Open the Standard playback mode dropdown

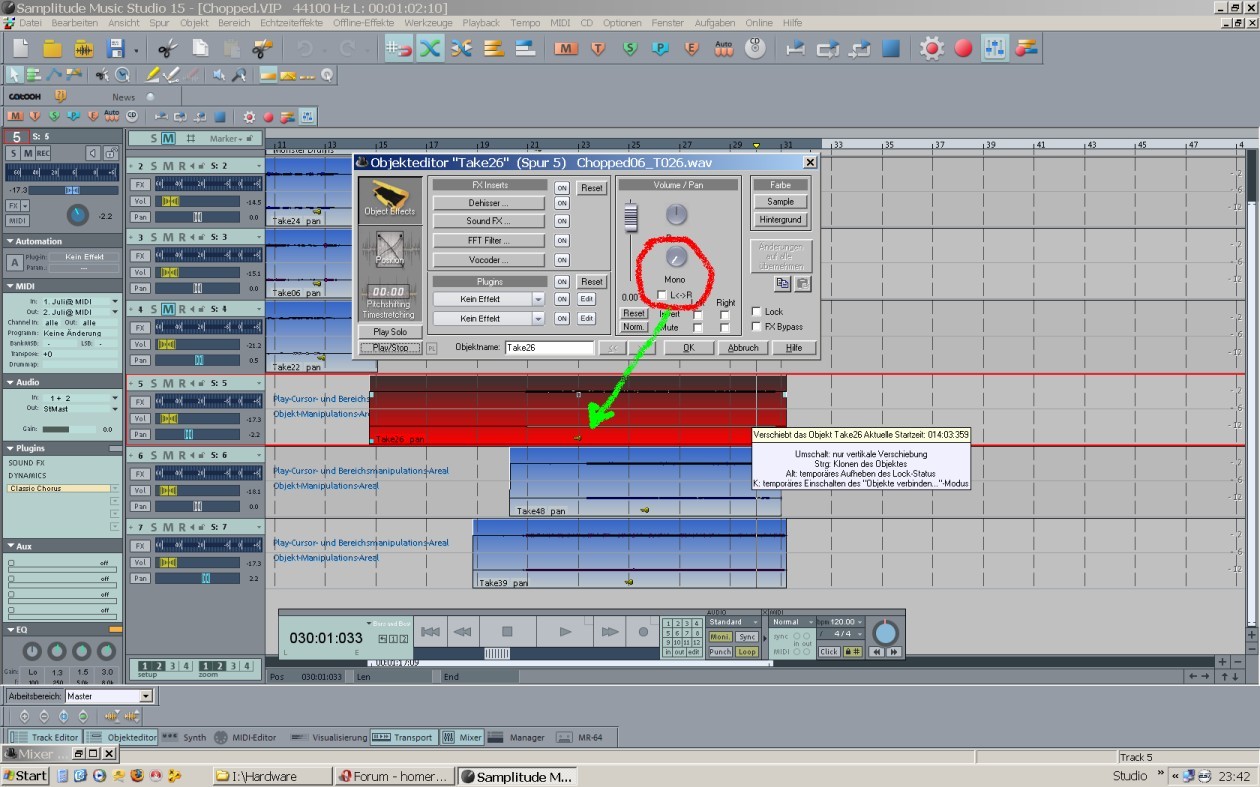[734, 622]
